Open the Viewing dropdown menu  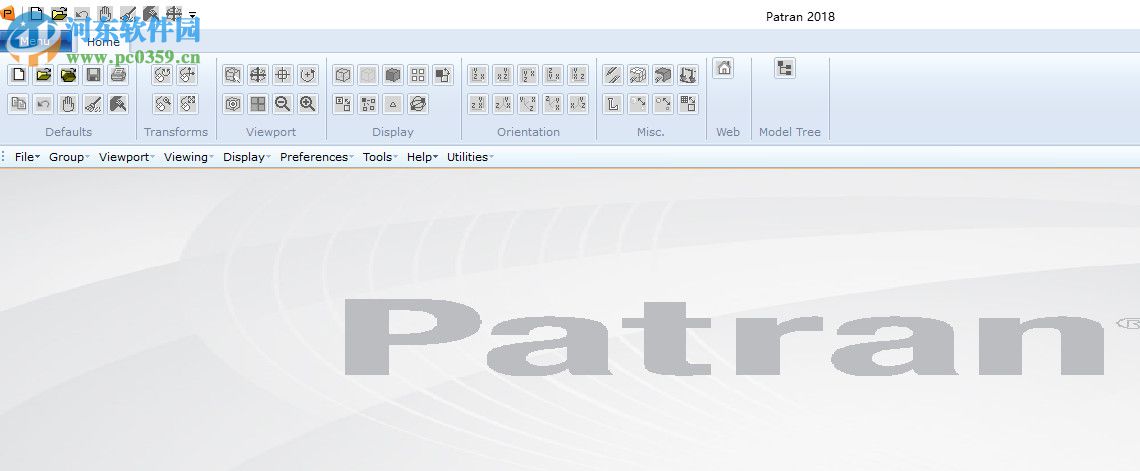tap(189, 157)
